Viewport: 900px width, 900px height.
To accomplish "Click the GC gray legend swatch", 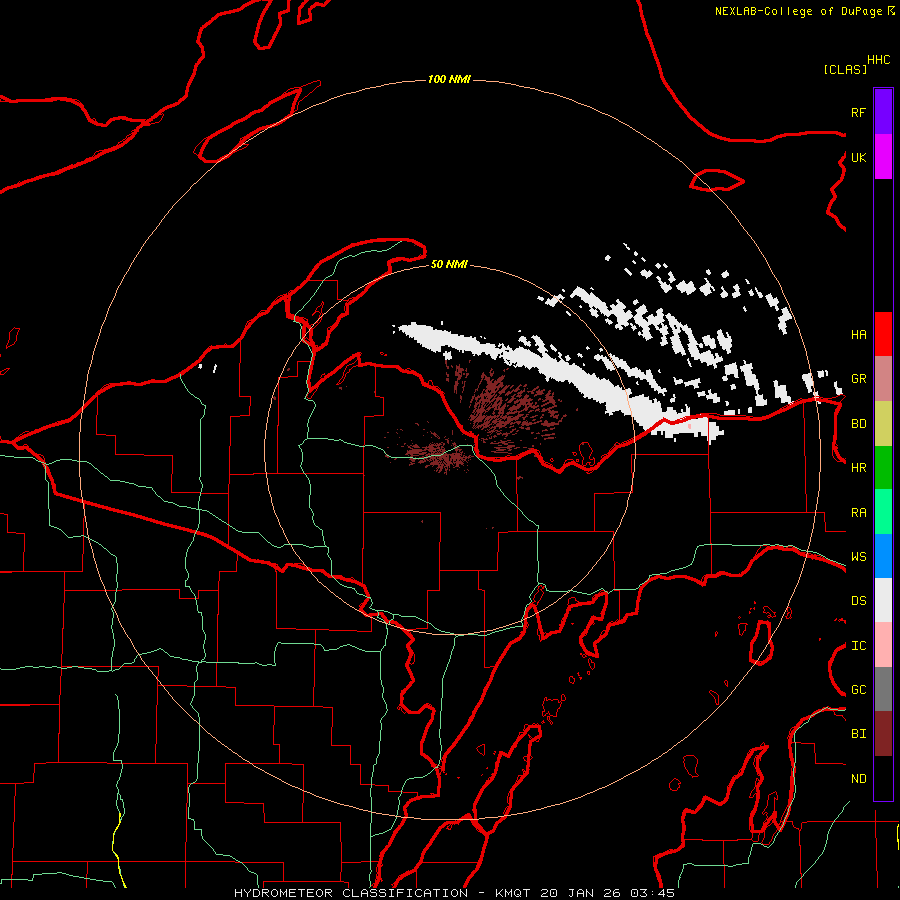I will point(883,689).
